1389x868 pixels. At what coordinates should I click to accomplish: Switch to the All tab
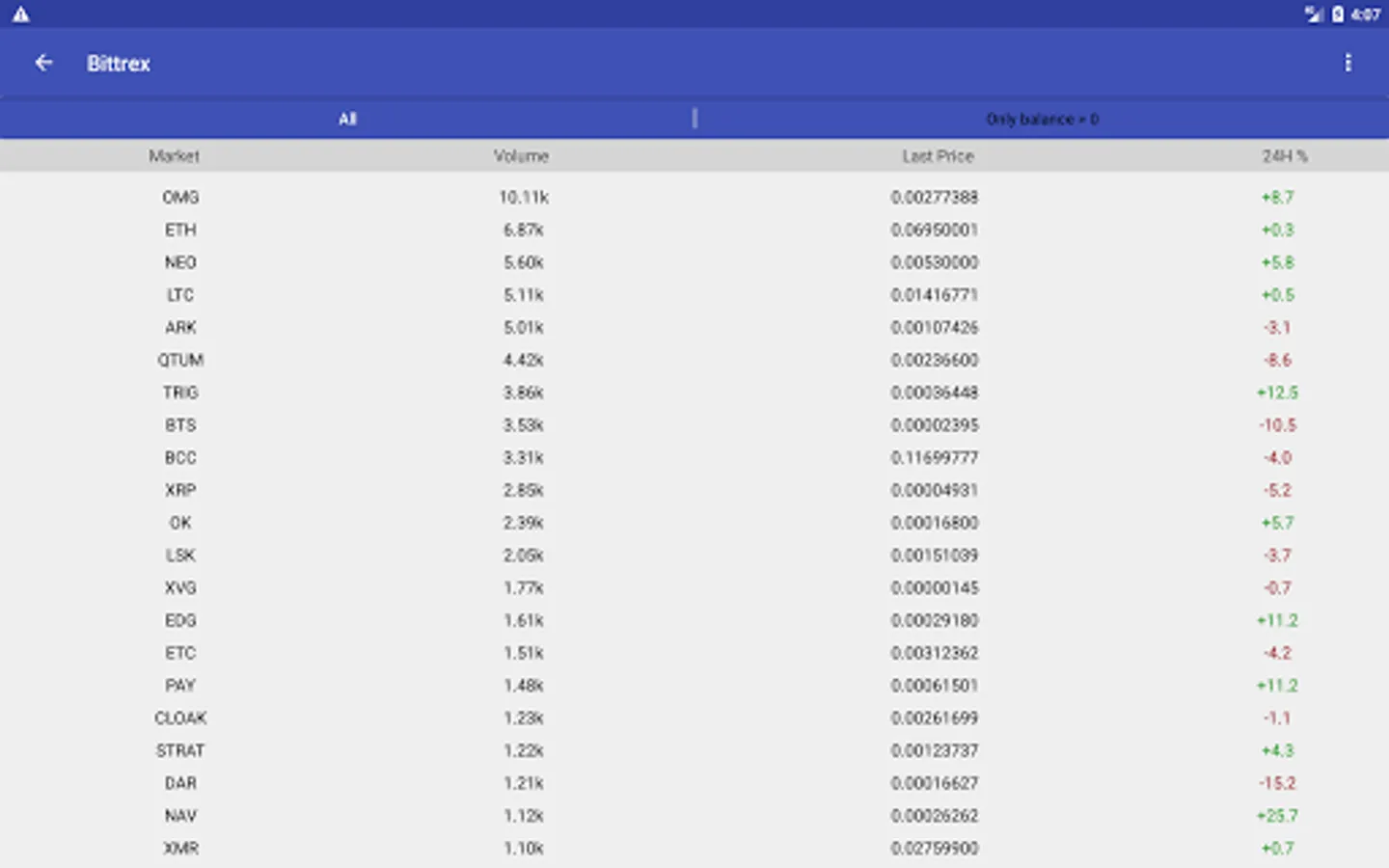pyautogui.click(x=347, y=119)
